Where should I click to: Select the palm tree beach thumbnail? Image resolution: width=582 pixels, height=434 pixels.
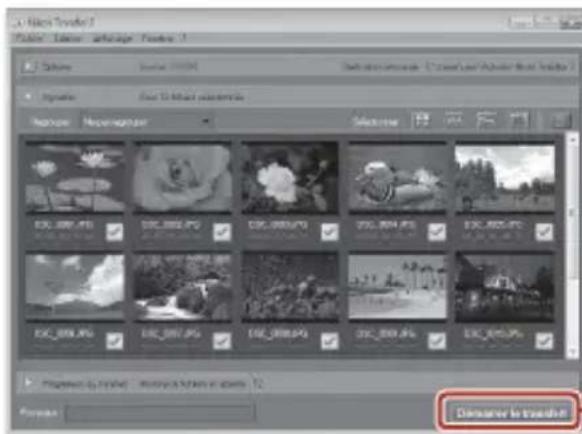tap(398, 286)
